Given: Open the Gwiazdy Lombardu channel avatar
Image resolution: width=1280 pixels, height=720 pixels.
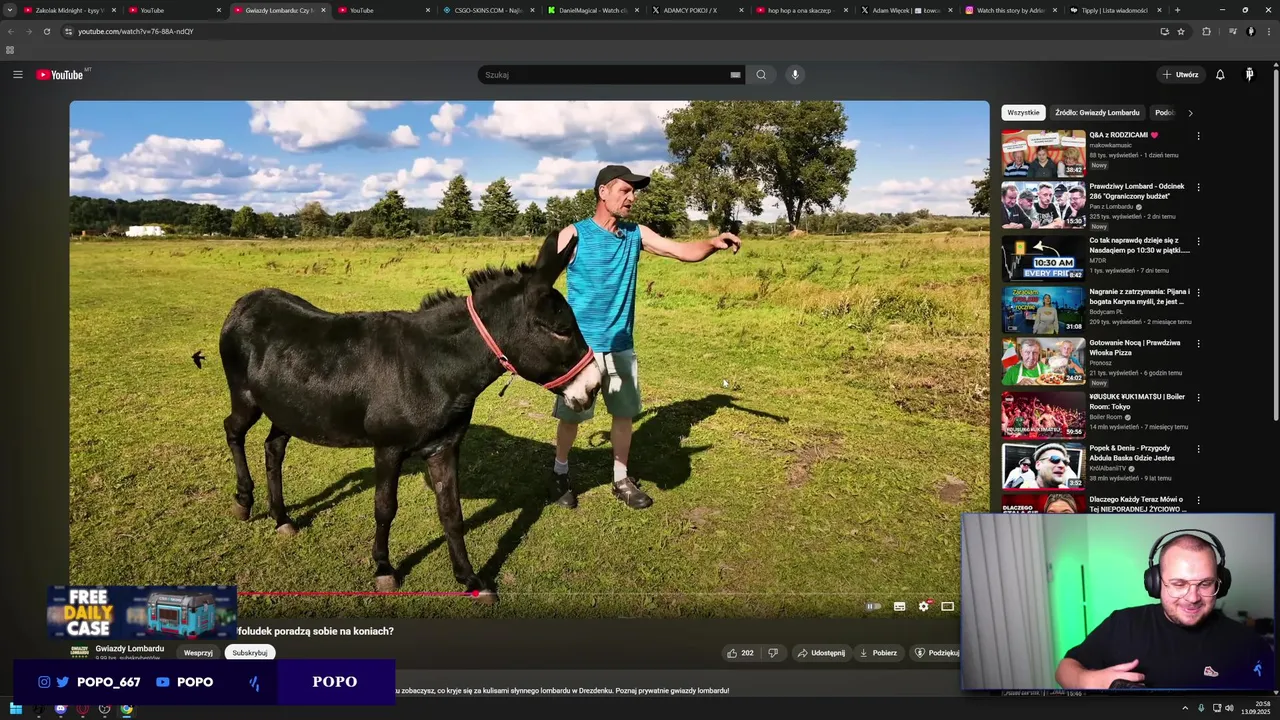Looking at the screenshot, I should pyautogui.click(x=80, y=651).
